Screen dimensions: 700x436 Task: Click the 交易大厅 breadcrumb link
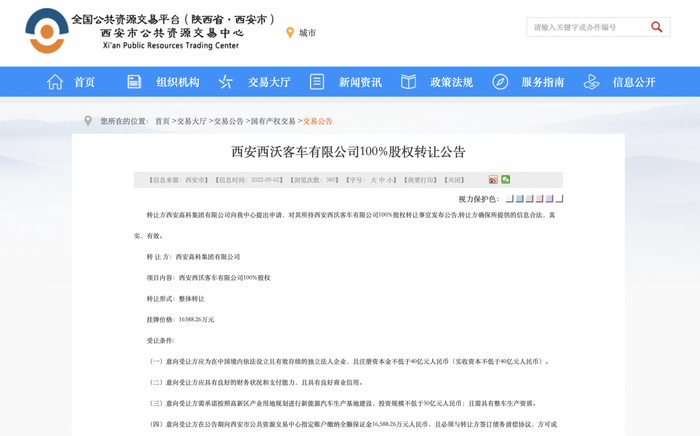click(x=192, y=121)
